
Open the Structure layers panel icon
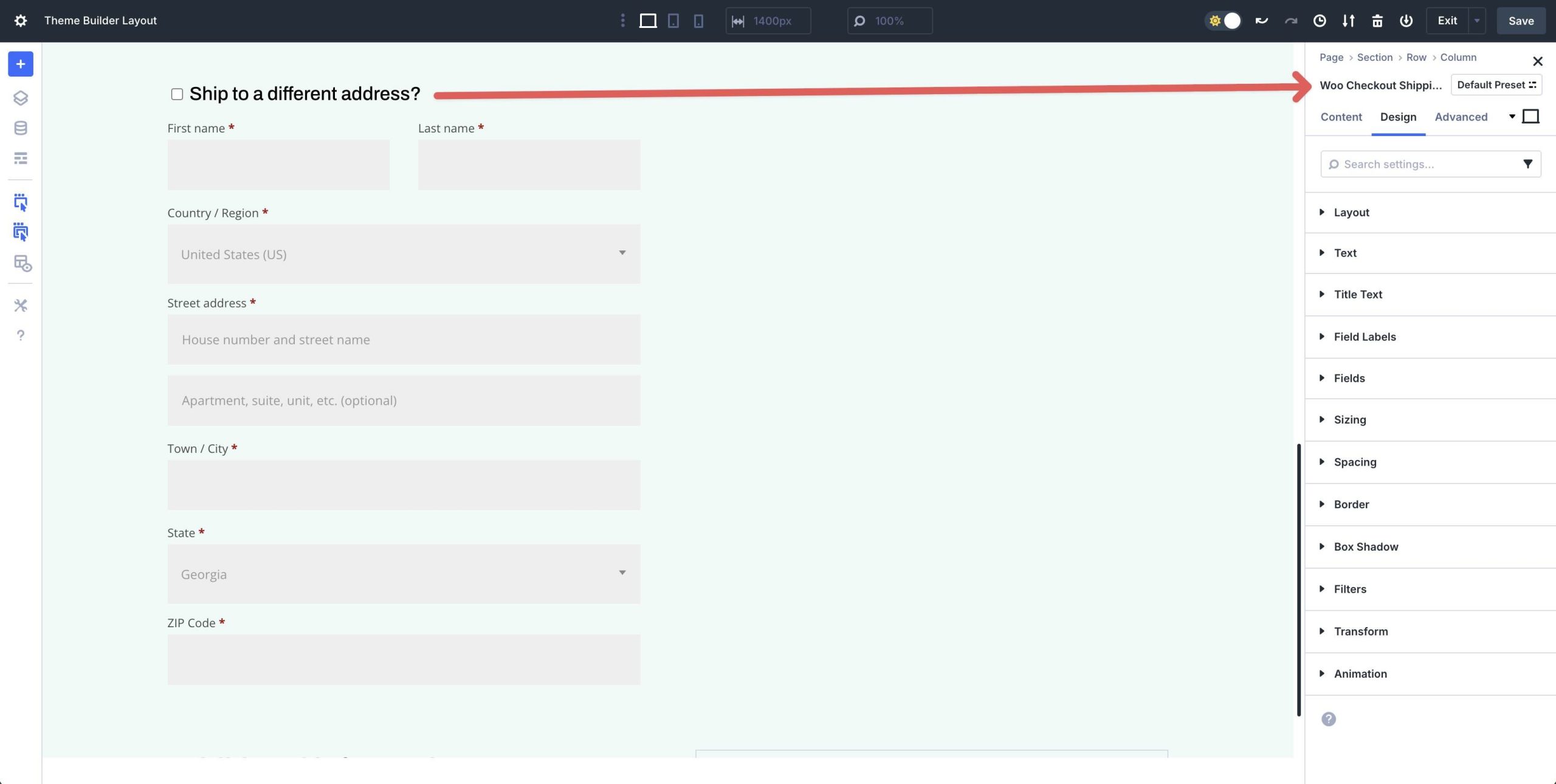point(20,98)
